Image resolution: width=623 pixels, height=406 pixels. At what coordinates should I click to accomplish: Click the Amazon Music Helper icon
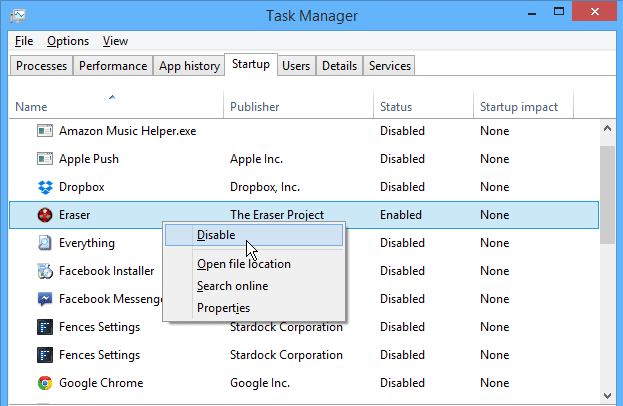[45, 131]
